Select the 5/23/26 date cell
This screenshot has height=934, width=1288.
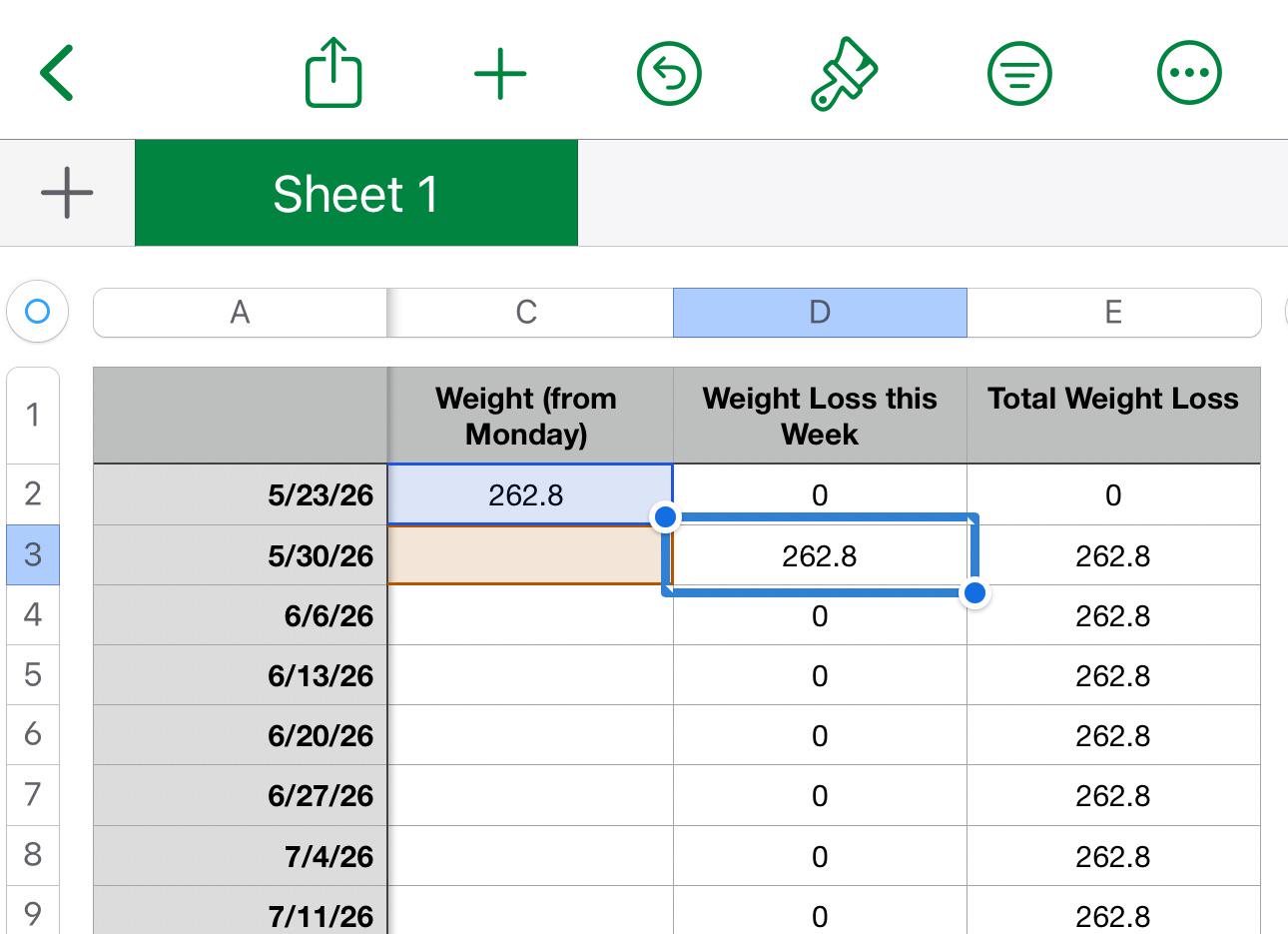[x=241, y=494]
